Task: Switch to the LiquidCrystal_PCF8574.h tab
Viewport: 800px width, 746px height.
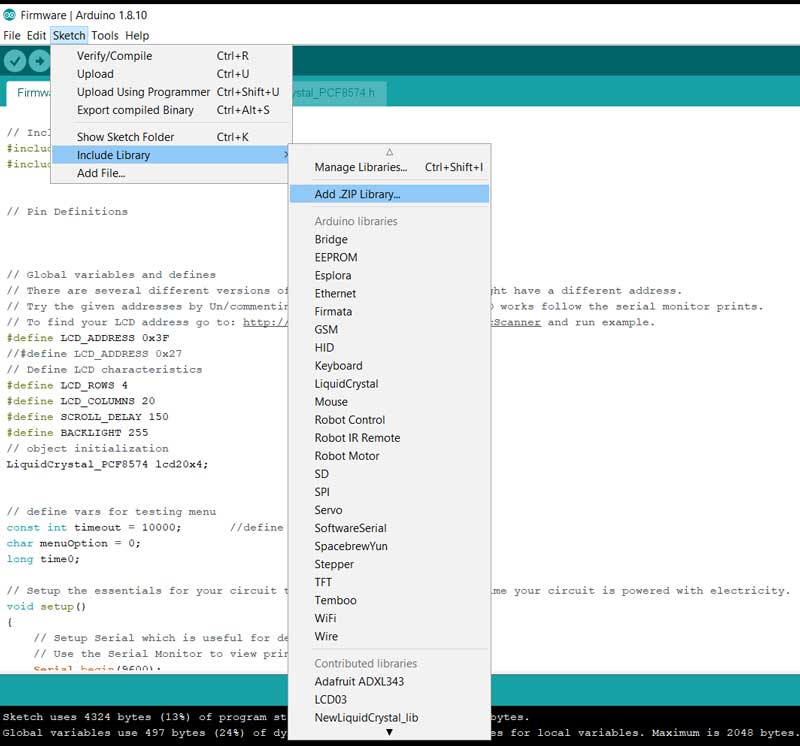Action: click(339, 93)
